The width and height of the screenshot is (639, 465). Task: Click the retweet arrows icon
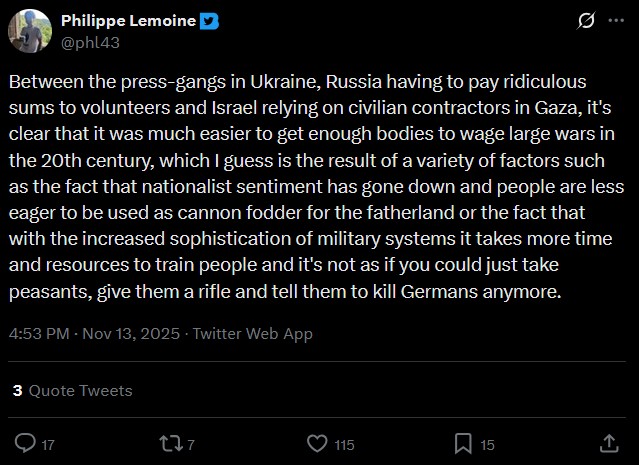(x=171, y=443)
